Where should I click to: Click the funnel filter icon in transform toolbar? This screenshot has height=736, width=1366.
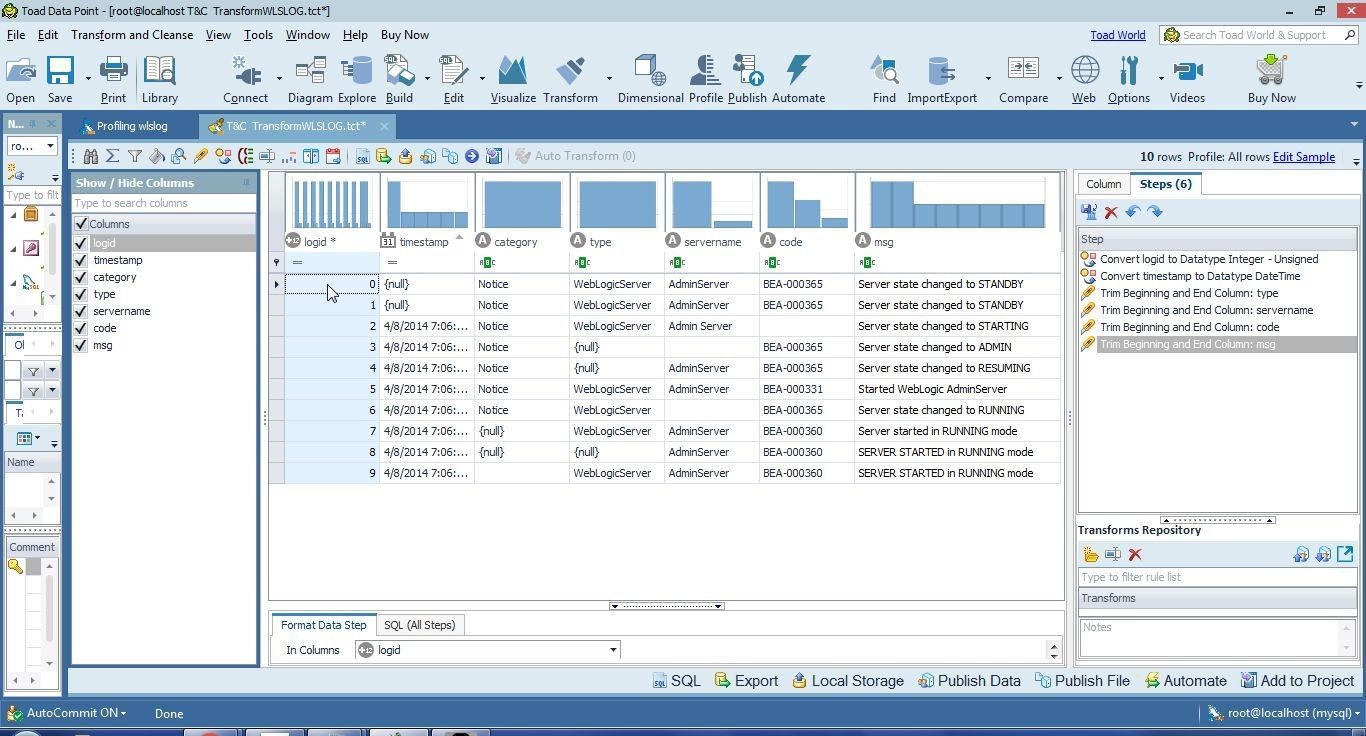click(135, 156)
